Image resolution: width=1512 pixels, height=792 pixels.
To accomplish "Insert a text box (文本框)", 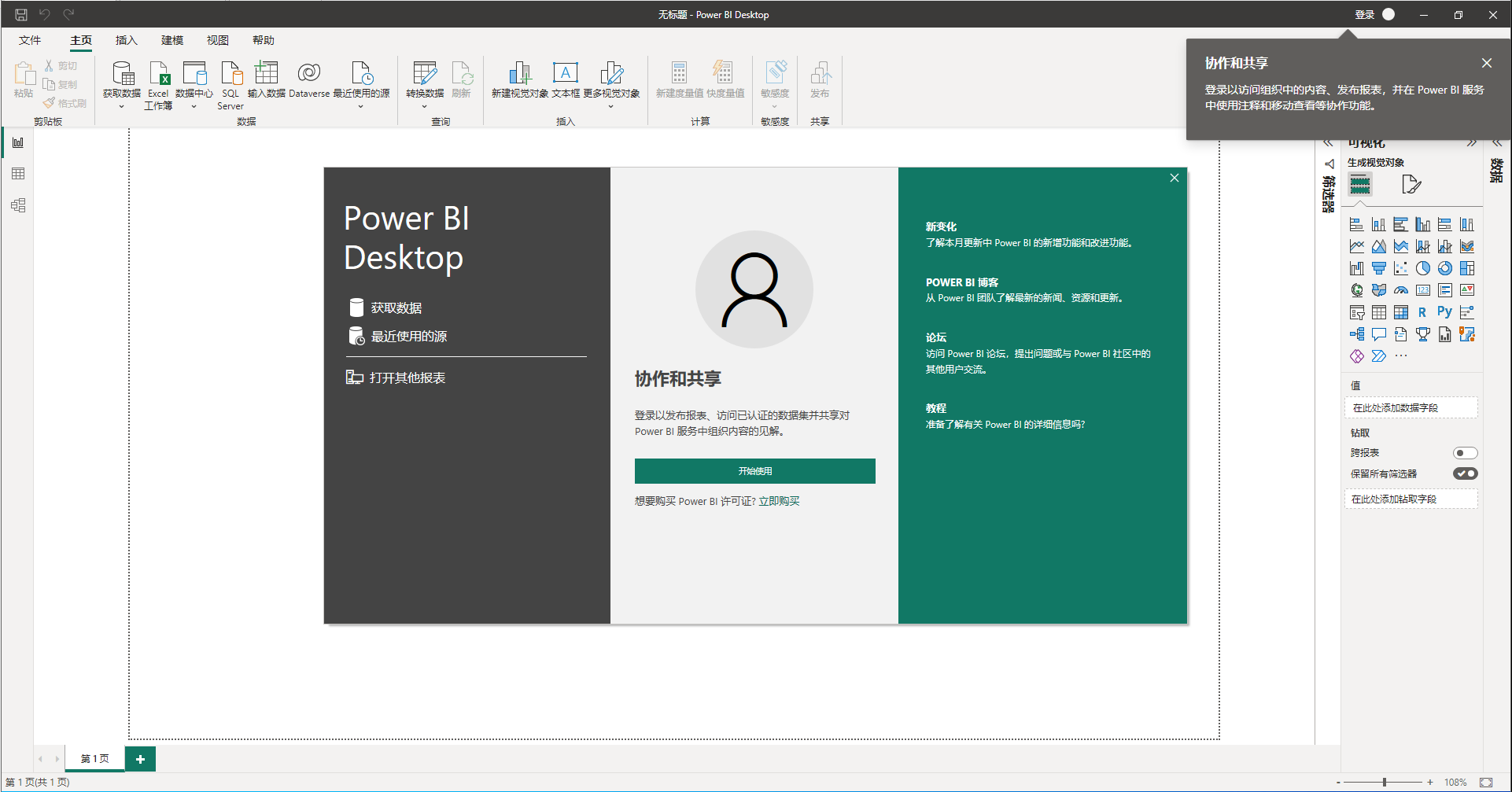I will pyautogui.click(x=565, y=74).
